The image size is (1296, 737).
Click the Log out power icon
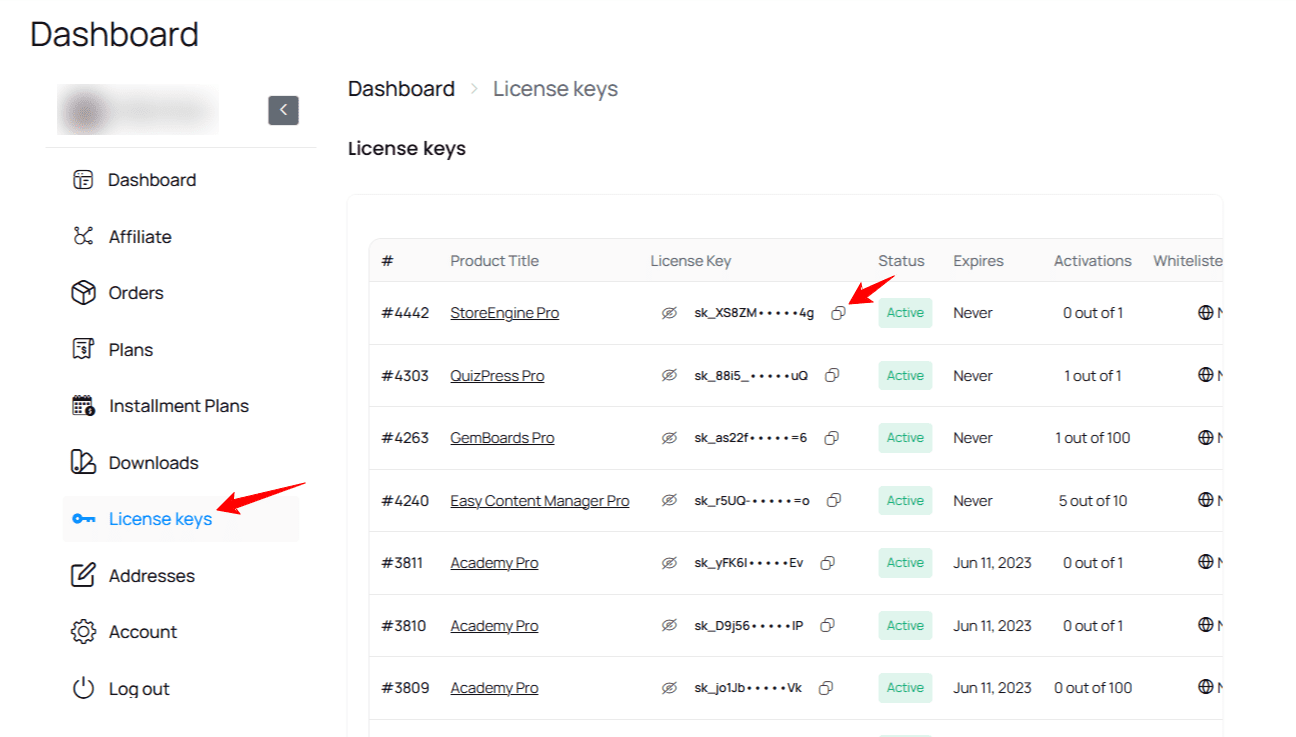pos(83,689)
